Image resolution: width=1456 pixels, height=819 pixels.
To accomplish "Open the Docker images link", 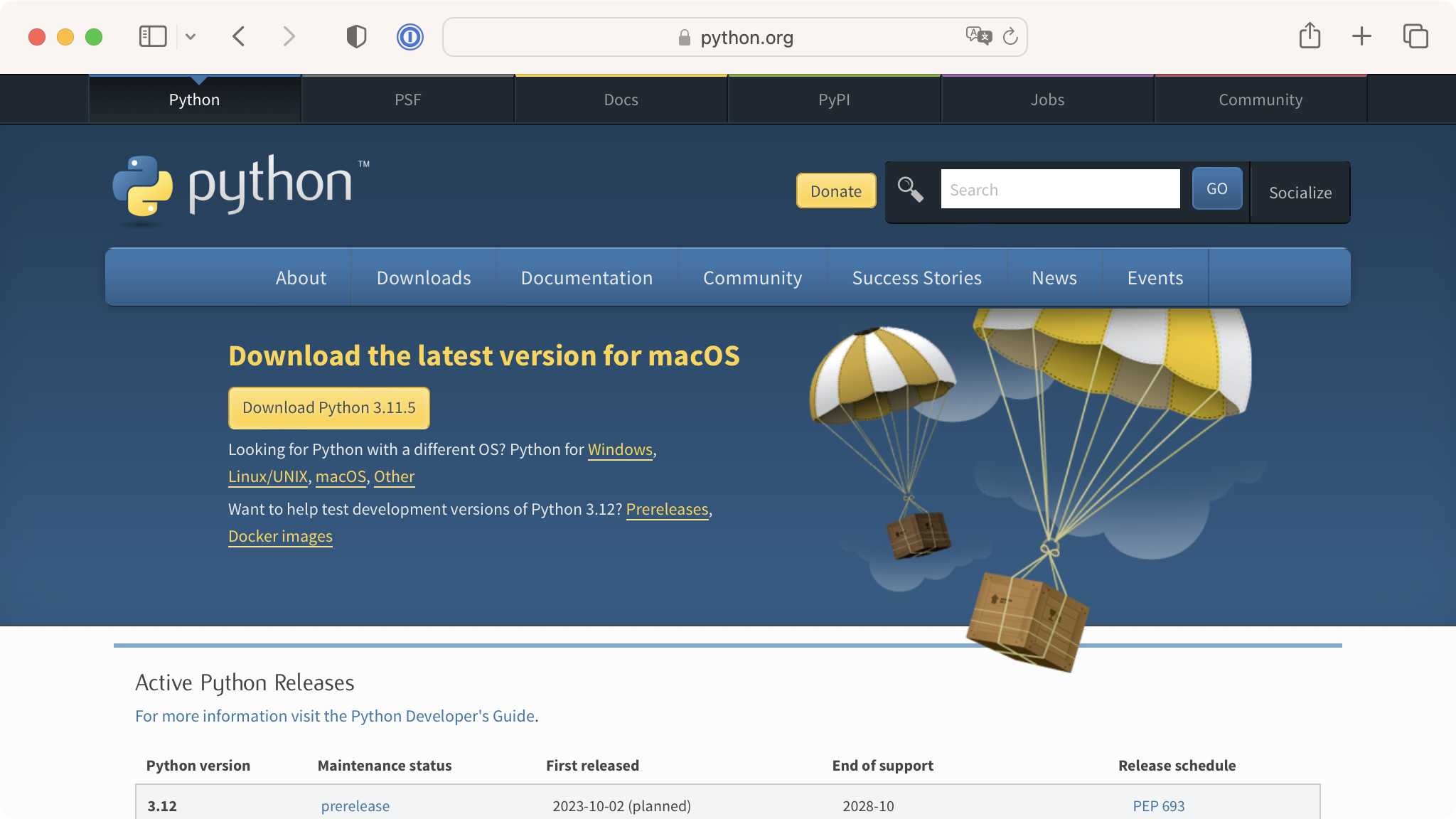I will point(280,536).
